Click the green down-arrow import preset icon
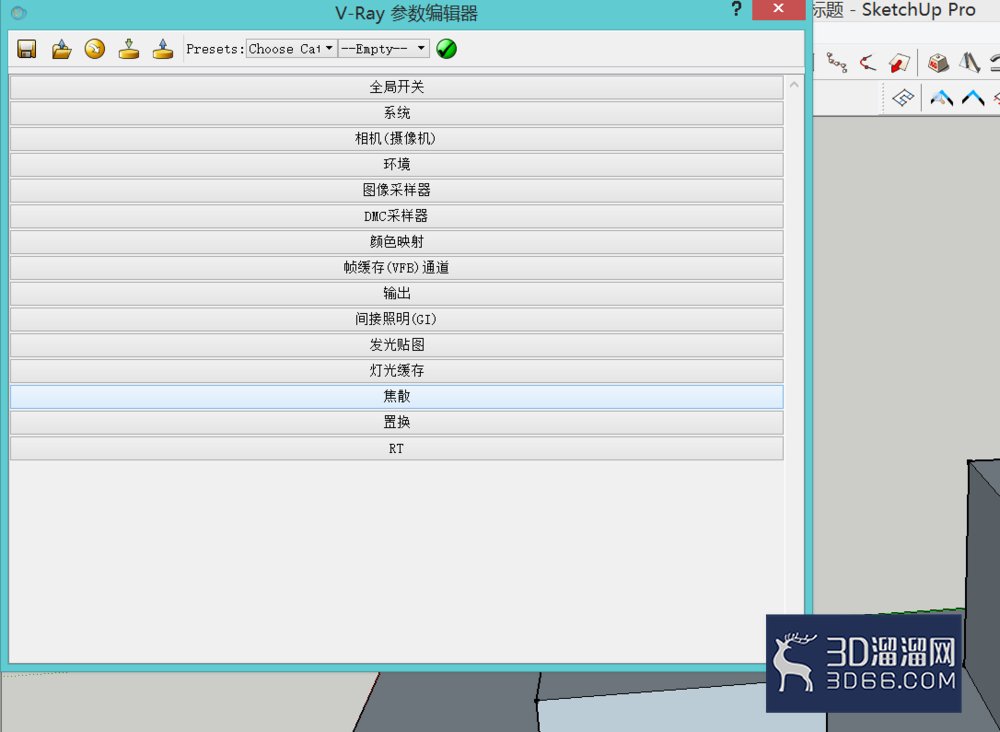Image resolution: width=1000 pixels, height=732 pixels. [x=129, y=49]
